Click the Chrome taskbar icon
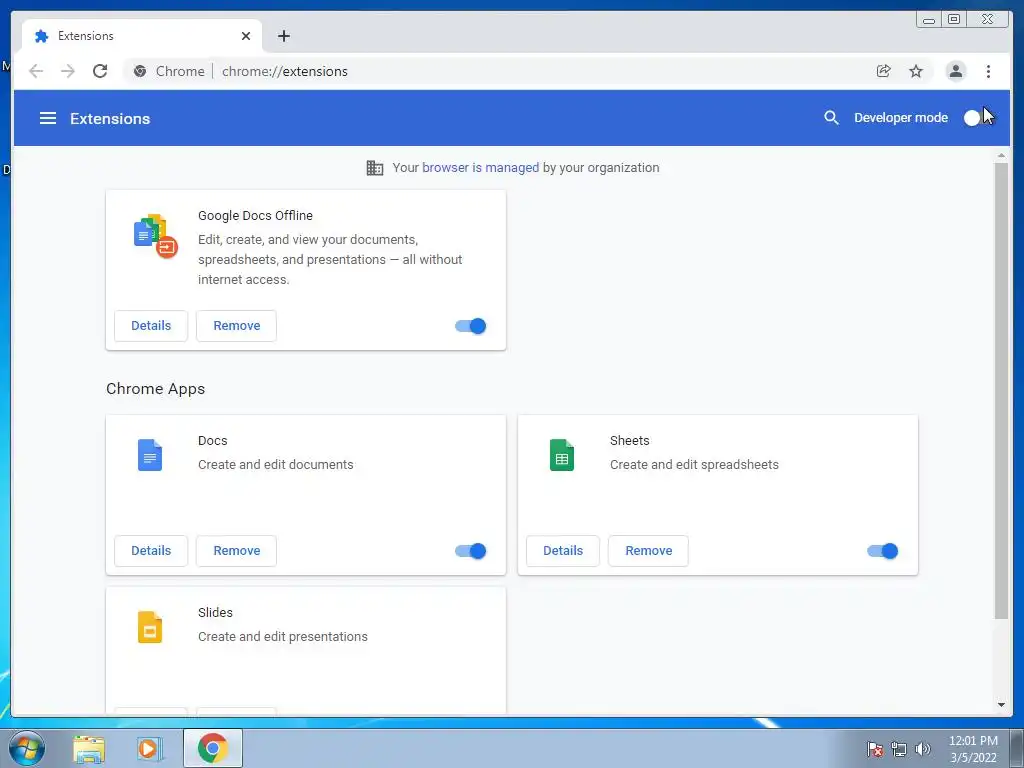 (213, 748)
